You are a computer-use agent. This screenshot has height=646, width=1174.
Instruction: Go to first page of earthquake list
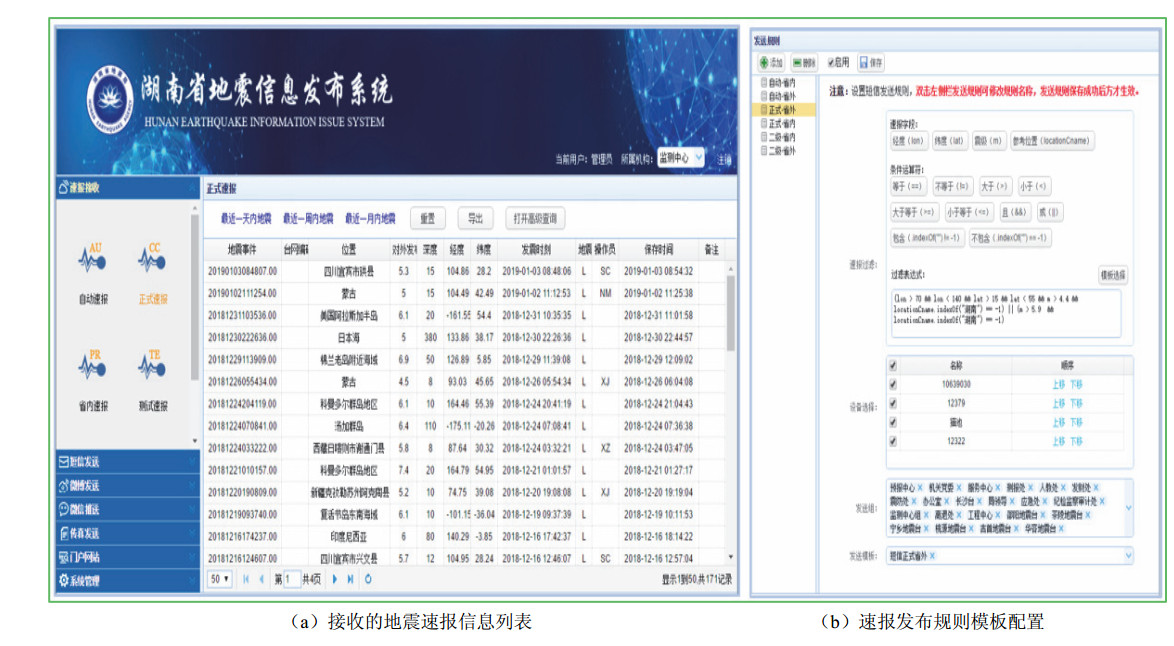pyautogui.click(x=246, y=579)
